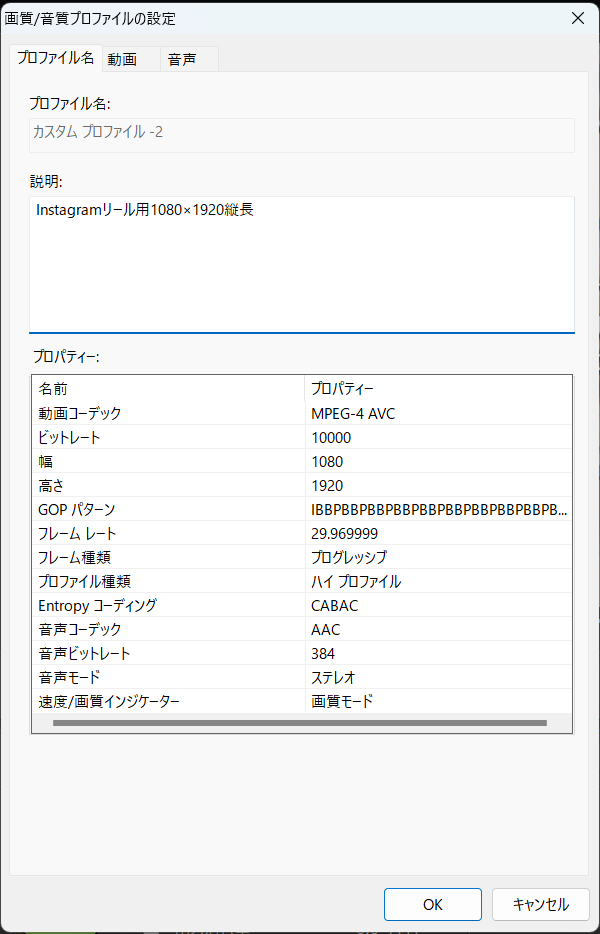Screen dimensions: 600x934
Task: Select the ビットレート row name
Action: [69, 437]
